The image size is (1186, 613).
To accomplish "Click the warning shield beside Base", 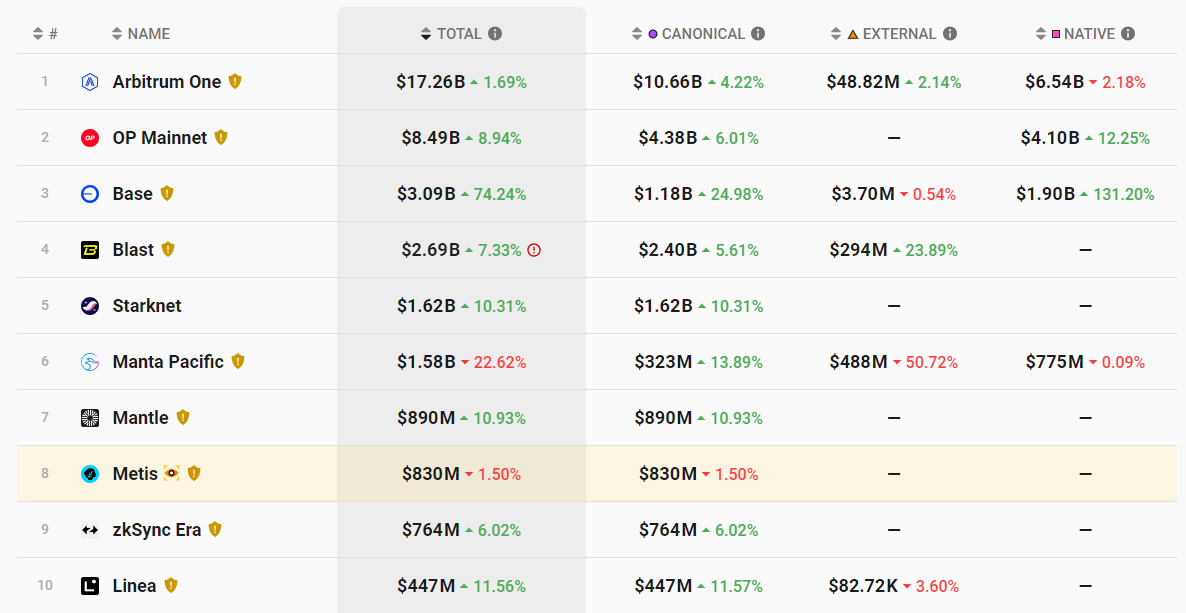I will tap(167, 193).
